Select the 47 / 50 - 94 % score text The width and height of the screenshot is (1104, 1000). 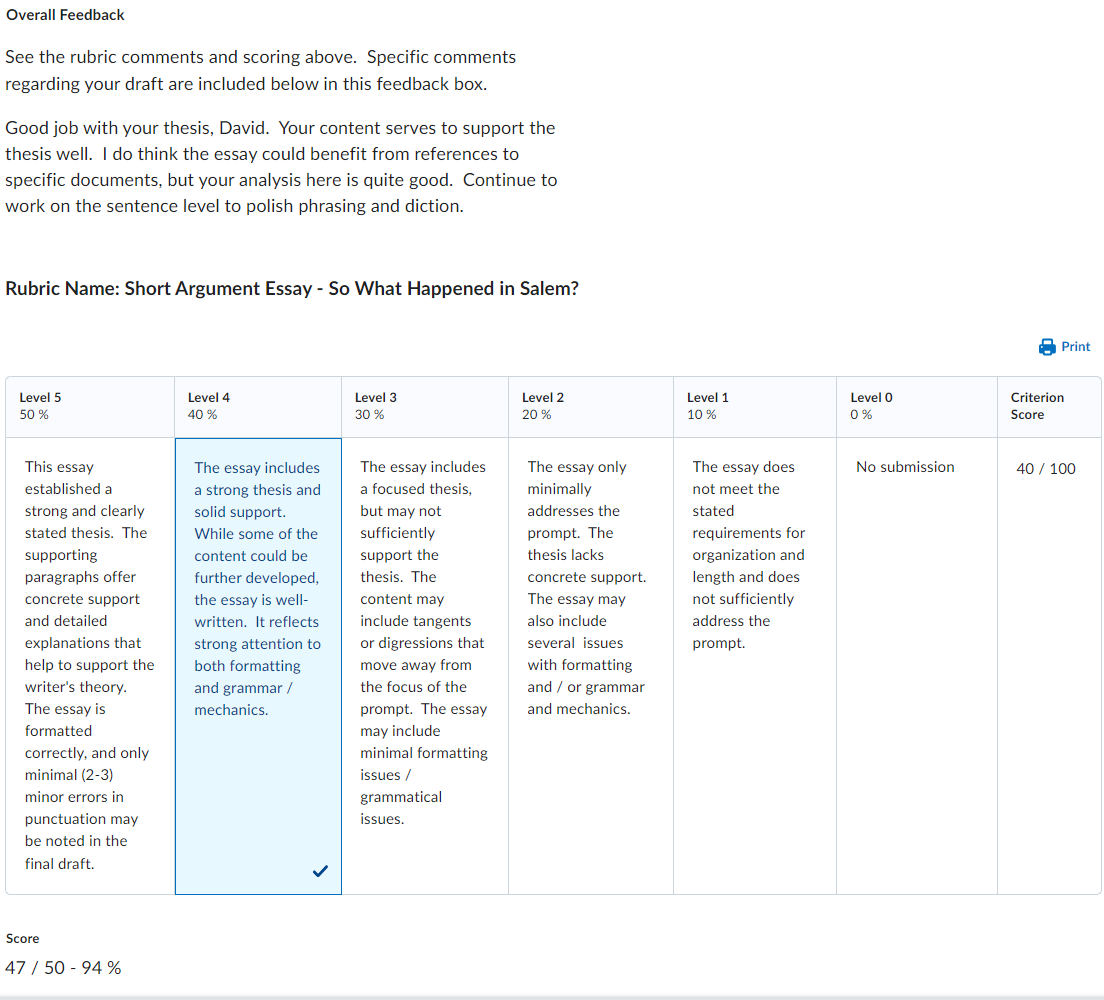click(63, 967)
